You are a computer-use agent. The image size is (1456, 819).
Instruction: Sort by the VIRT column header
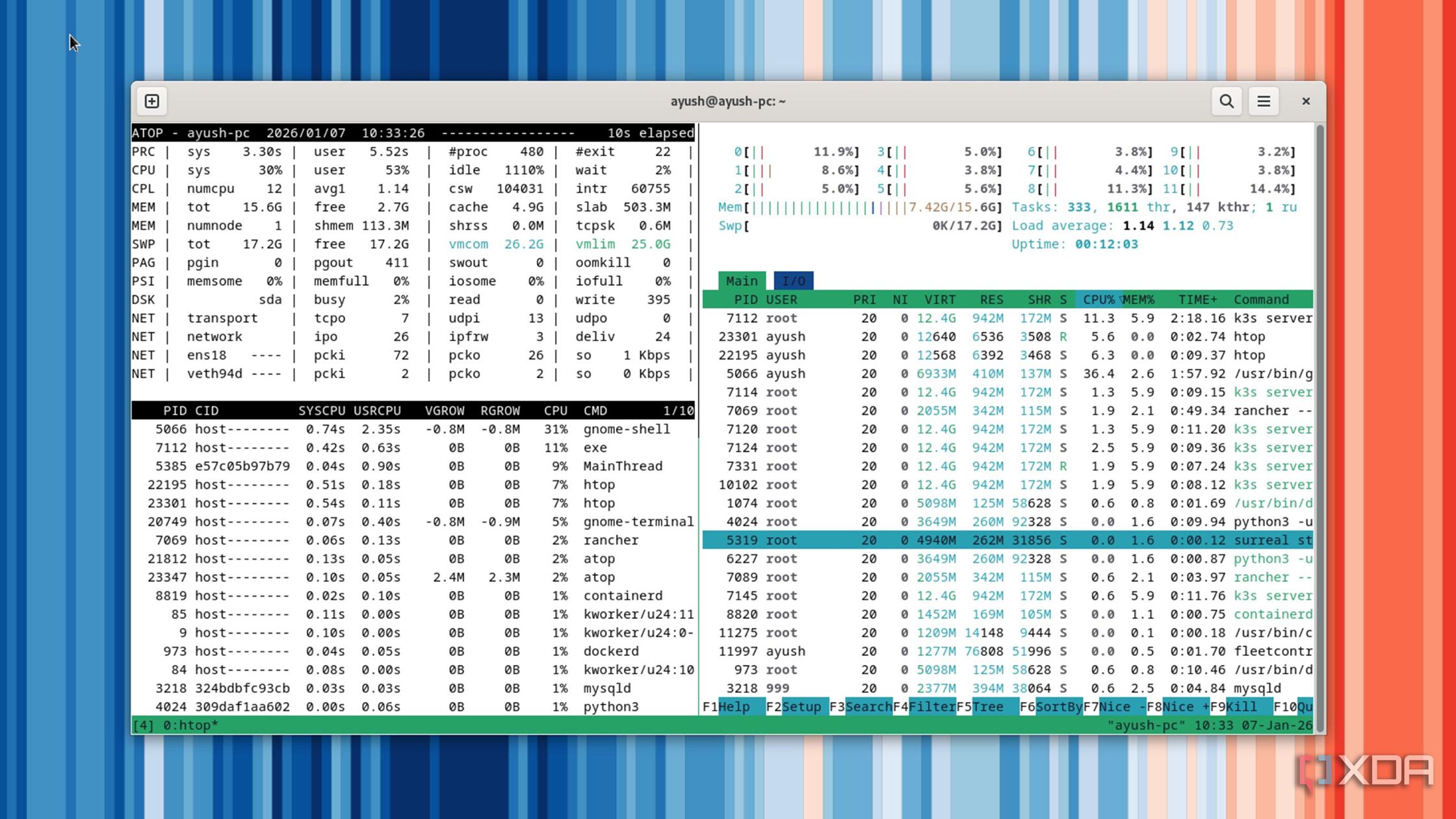940,300
